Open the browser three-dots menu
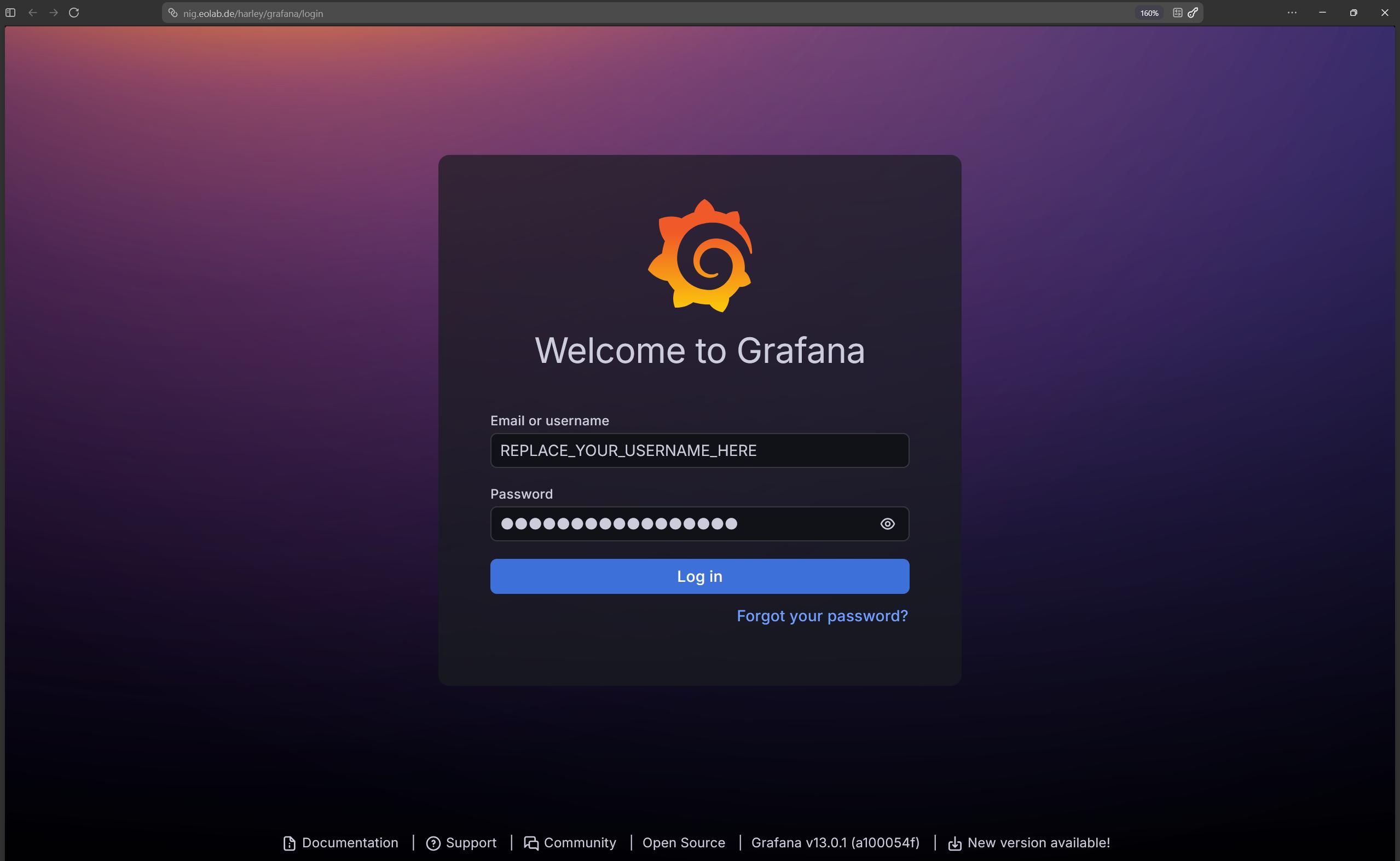Viewport: 1400px width, 861px height. coord(1292,13)
